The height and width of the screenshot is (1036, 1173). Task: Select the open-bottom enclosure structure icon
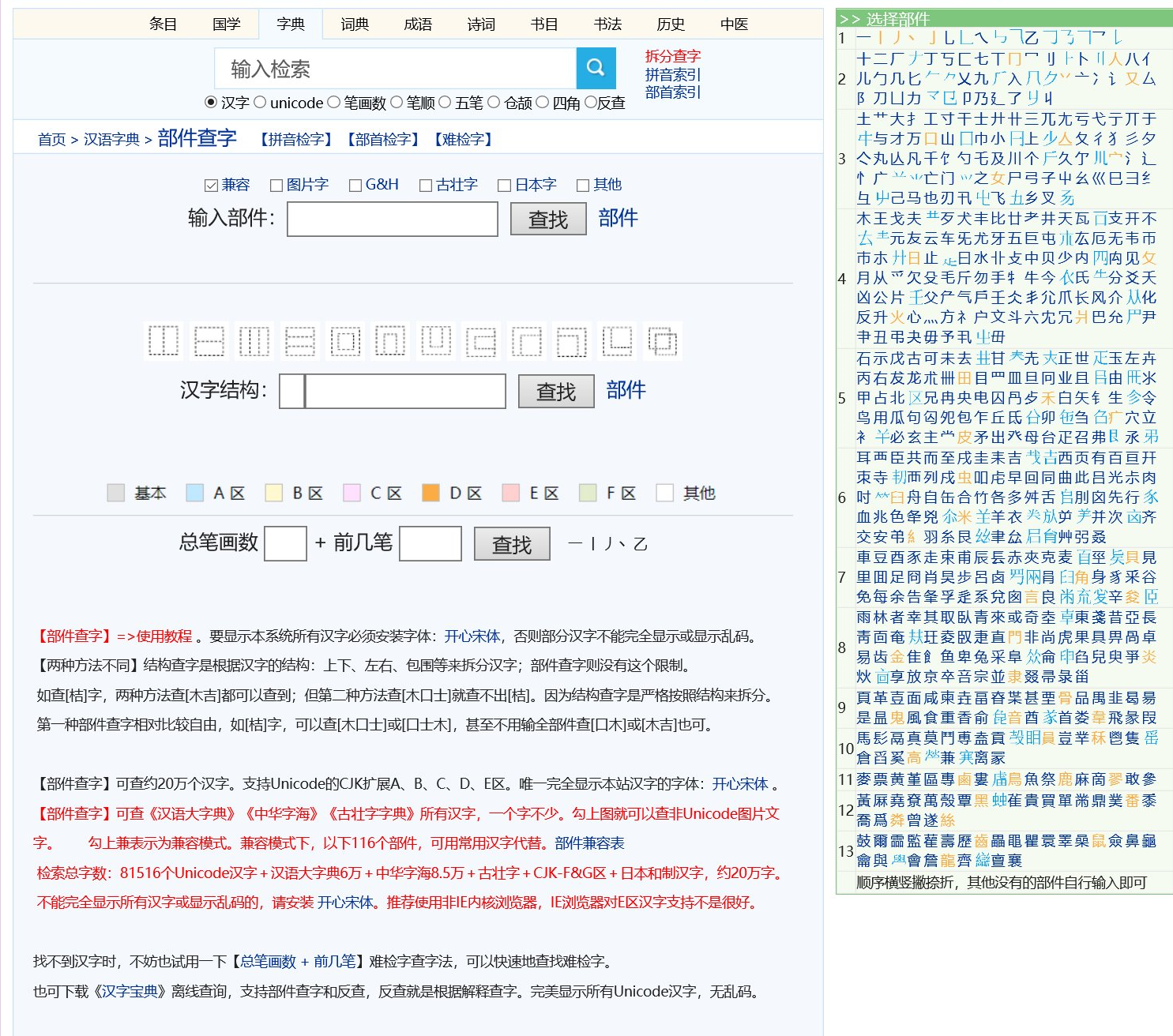[390, 341]
